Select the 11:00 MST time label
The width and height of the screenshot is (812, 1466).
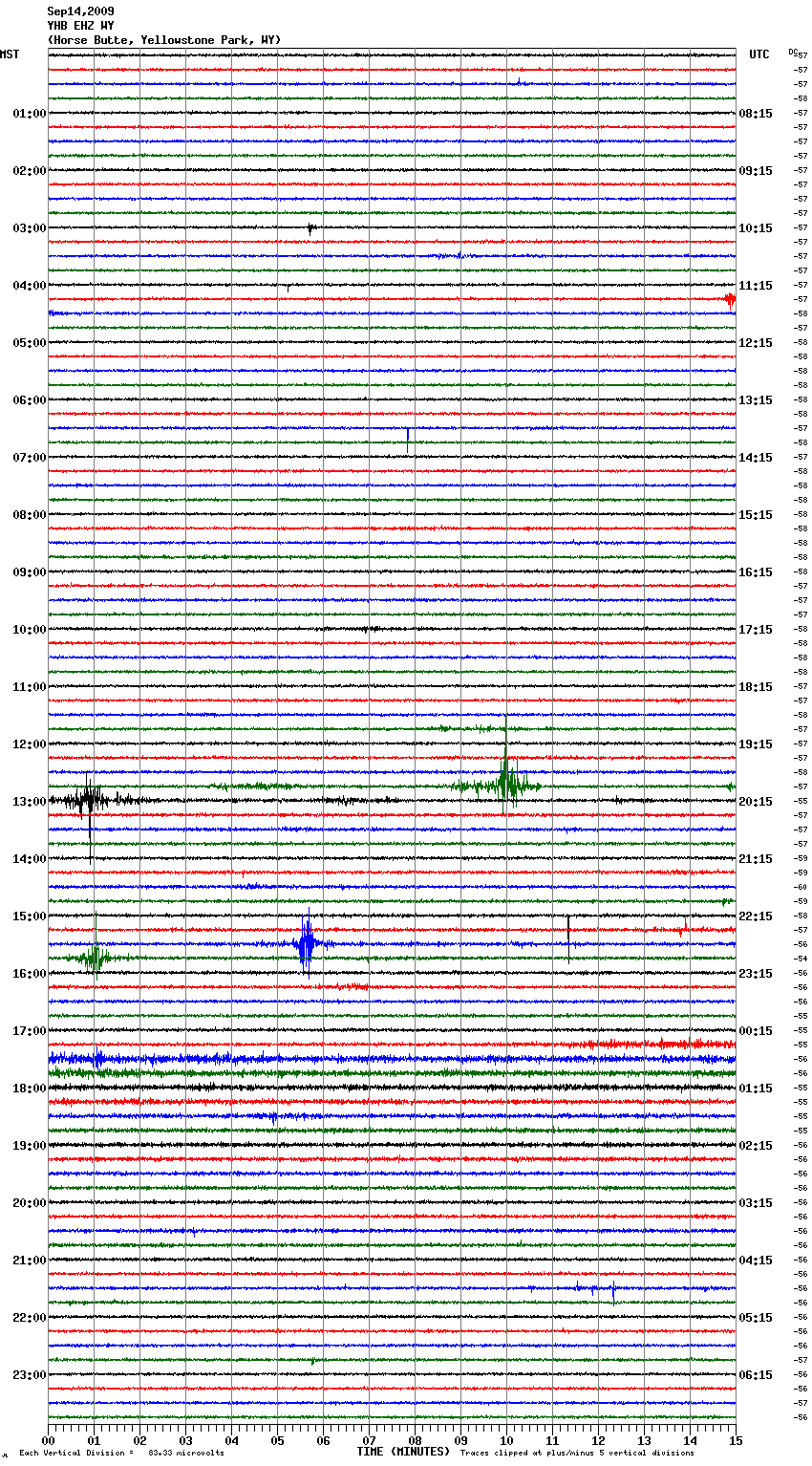coord(30,687)
